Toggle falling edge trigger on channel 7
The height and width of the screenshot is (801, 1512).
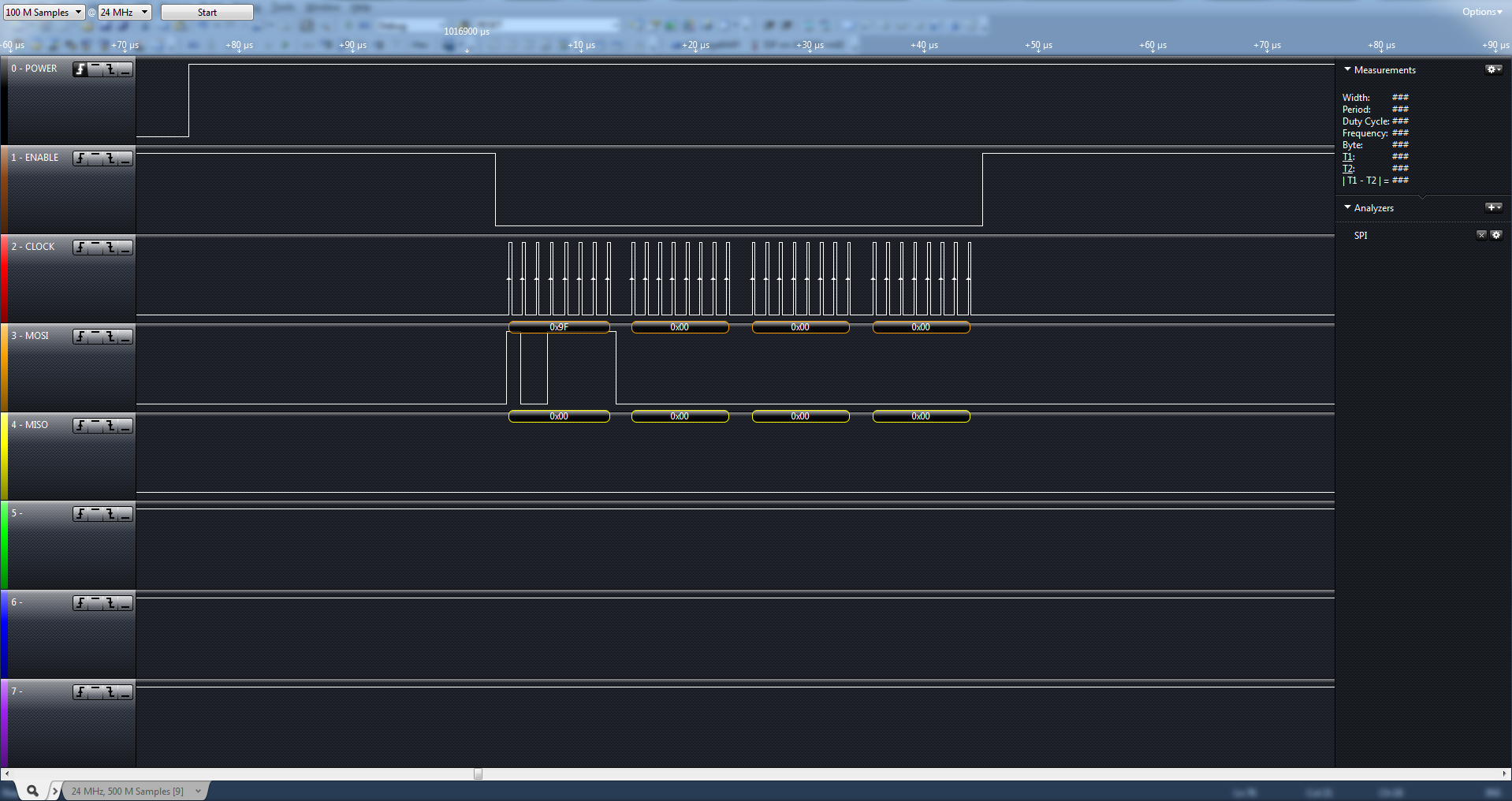[110, 692]
